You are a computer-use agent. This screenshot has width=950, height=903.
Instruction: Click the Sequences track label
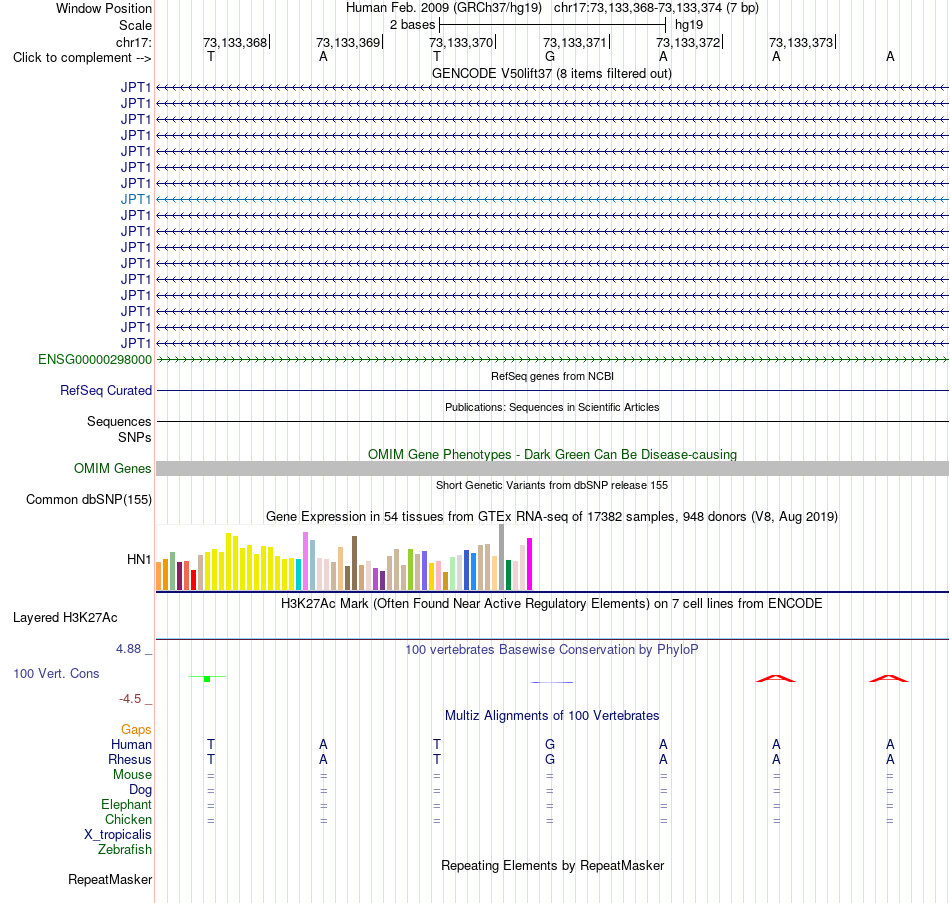(119, 421)
